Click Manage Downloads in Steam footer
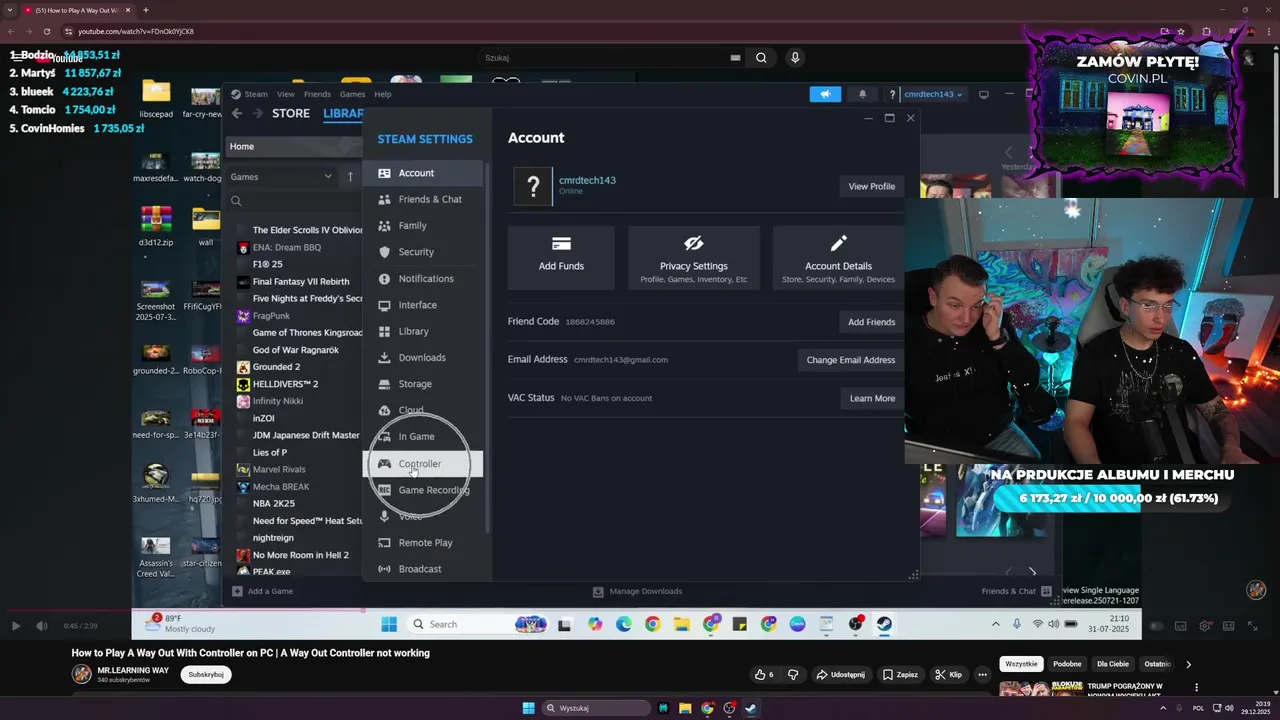 pyautogui.click(x=637, y=591)
